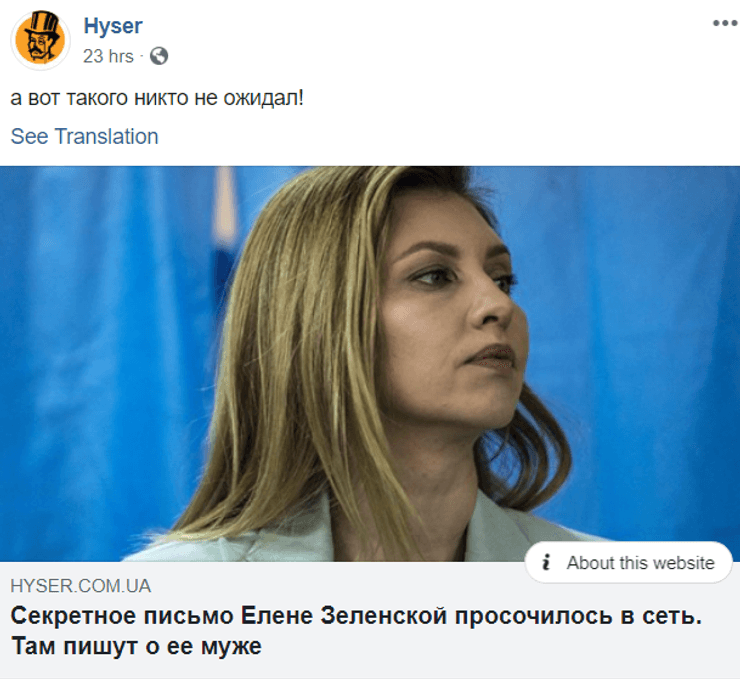Open the HYSER.COM.UA source domain link

coord(81,586)
